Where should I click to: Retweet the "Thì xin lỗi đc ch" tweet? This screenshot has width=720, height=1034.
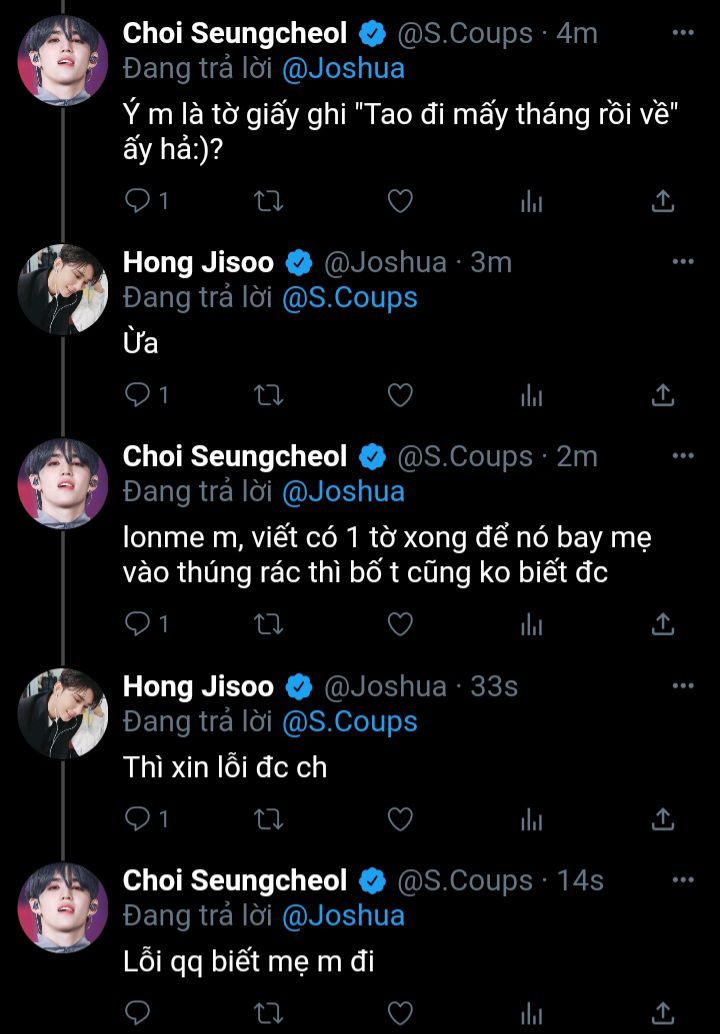pos(269,819)
